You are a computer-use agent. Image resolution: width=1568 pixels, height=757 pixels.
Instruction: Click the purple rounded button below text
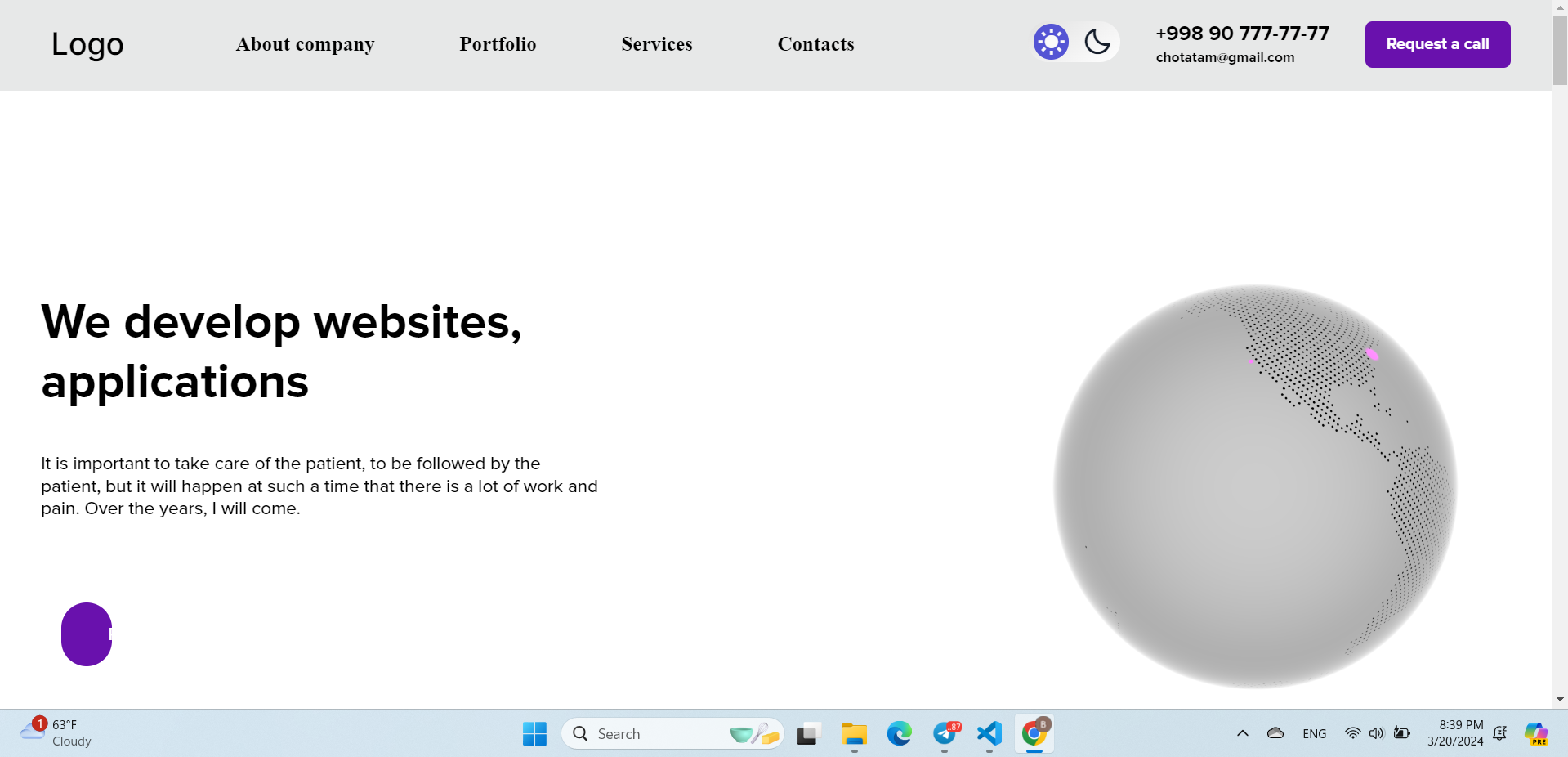click(x=87, y=634)
